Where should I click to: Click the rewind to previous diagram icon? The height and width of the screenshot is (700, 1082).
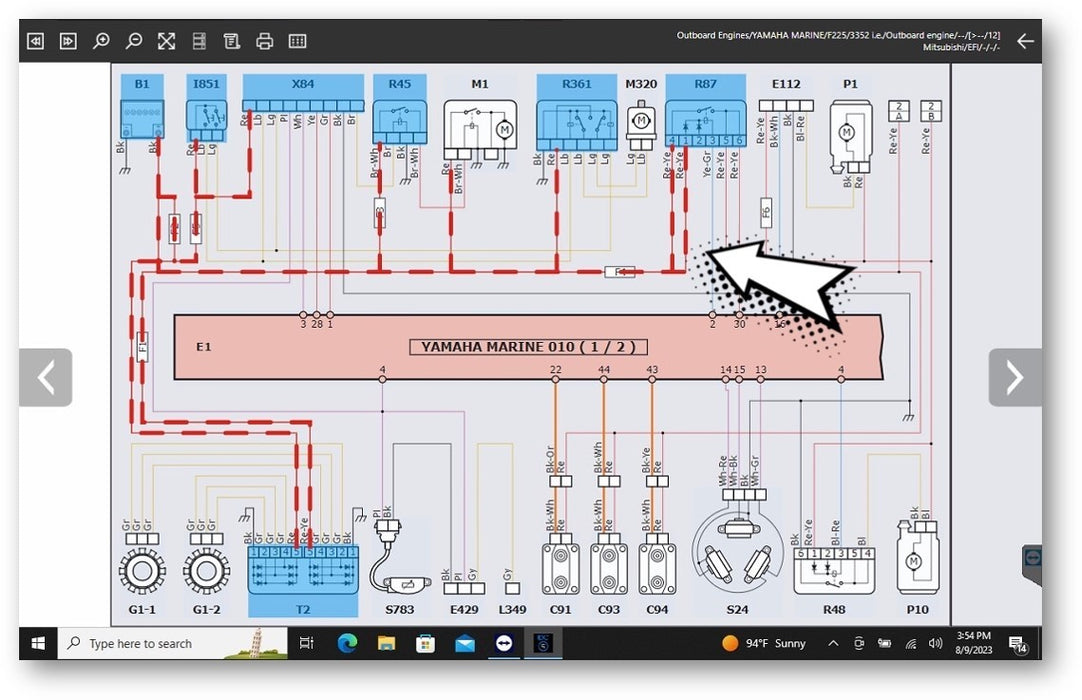pyautogui.click(x=36, y=41)
